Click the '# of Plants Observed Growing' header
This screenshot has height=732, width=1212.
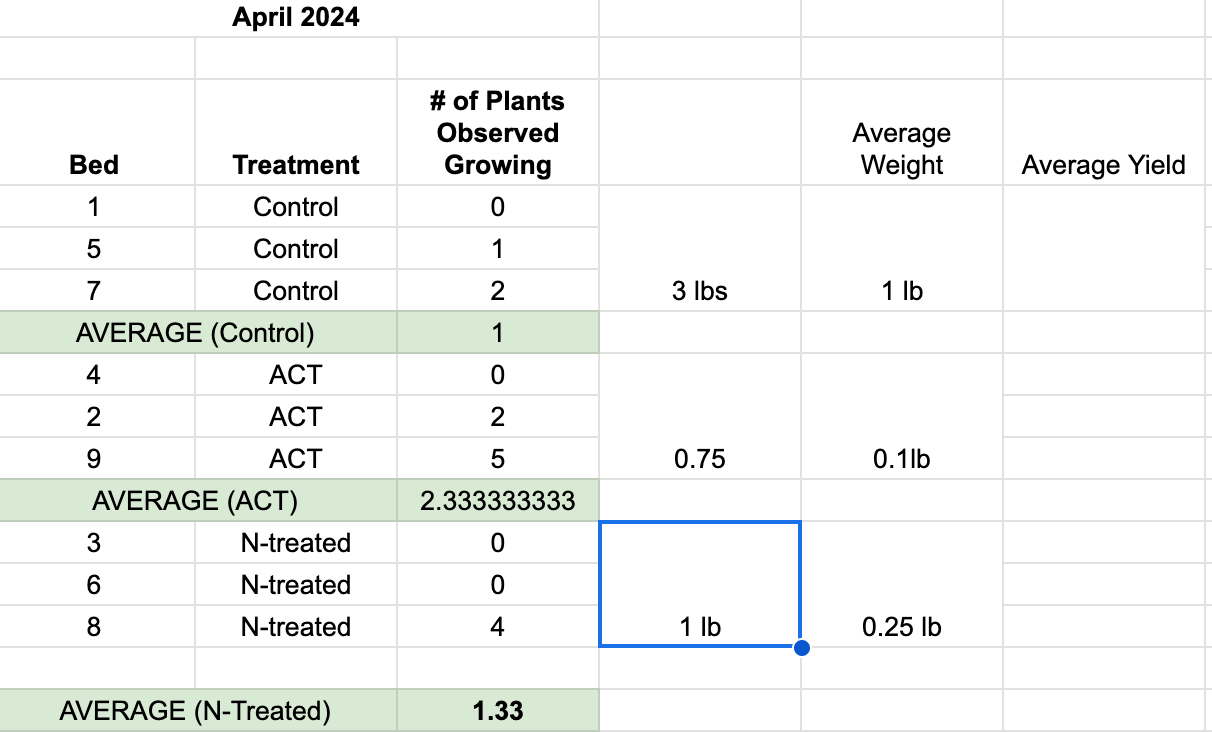[498, 133]
